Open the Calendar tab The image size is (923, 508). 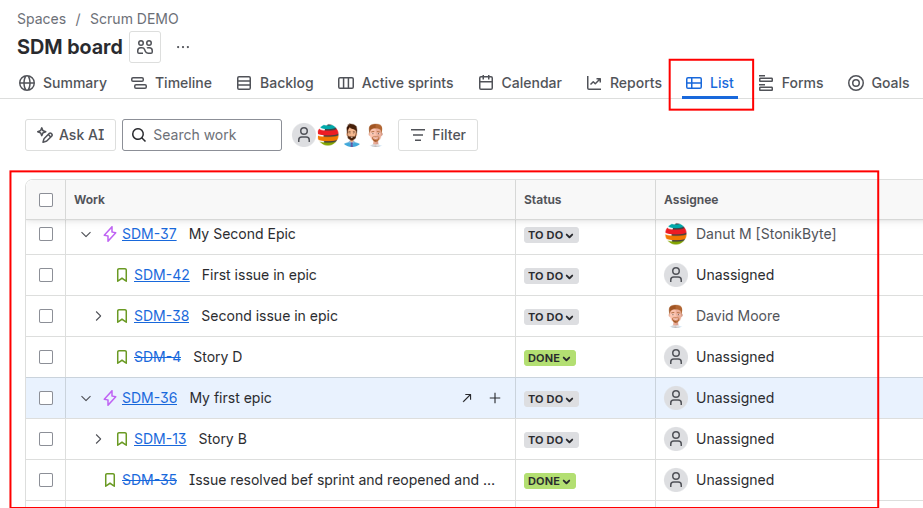(x=520, y=83)
